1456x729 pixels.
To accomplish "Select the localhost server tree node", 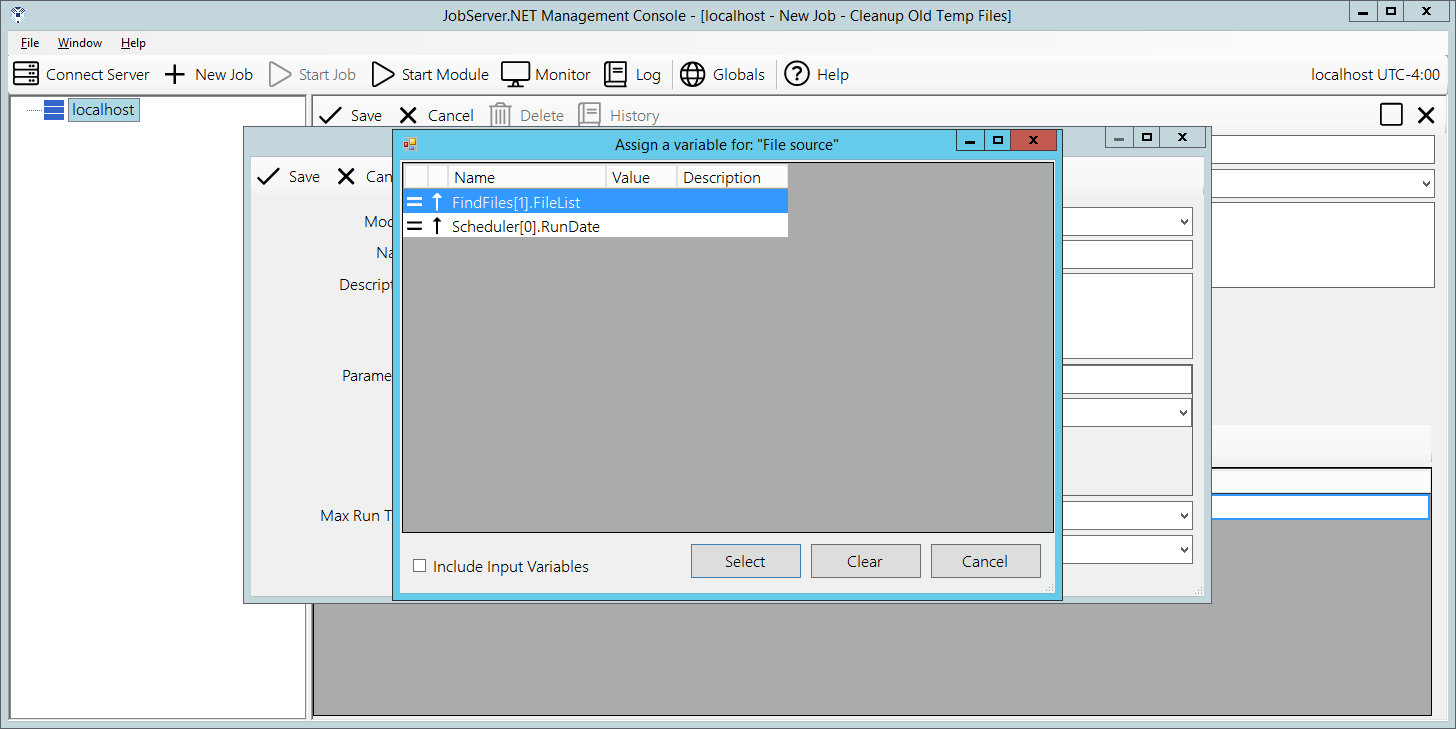I will click(103, 110).
